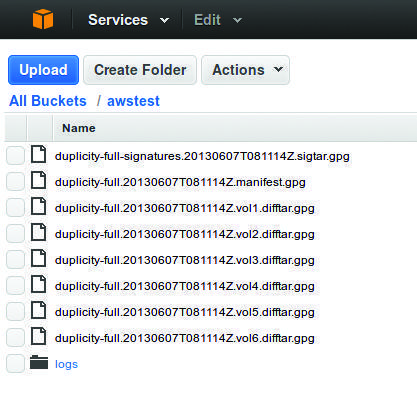Click the file icon for vol5.difftar.gpg
Image resolution: width=417 pixels, height=394 pixels.
pos(38,310)
